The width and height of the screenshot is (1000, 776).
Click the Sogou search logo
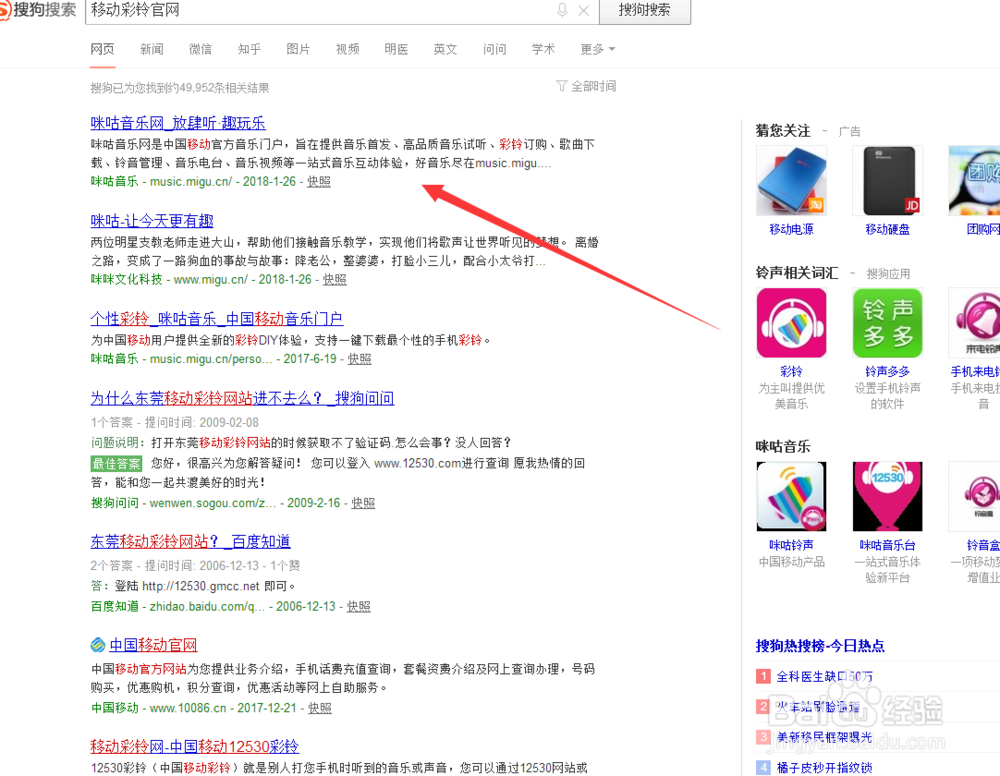coord(38,10)
